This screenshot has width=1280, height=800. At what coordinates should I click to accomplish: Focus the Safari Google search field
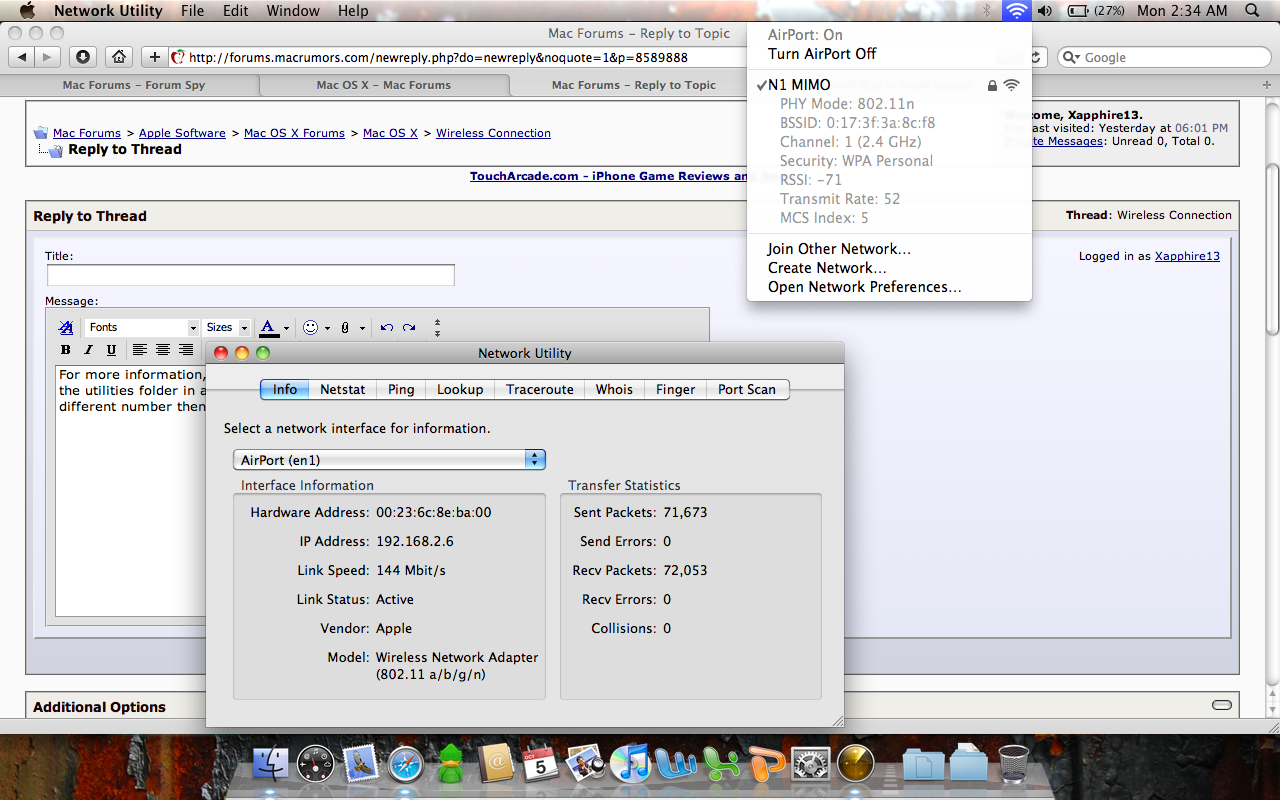pos(1163,57)
